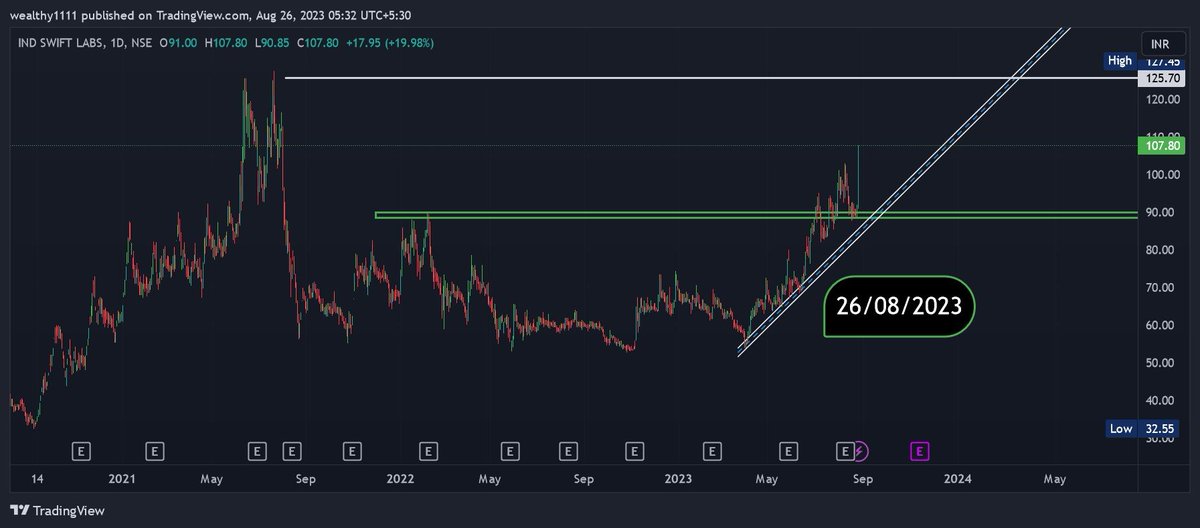Click the IND SWIFT LABS symbol title
The width and height of the screenshot is (1200, 528).
[x=62, y=43]
